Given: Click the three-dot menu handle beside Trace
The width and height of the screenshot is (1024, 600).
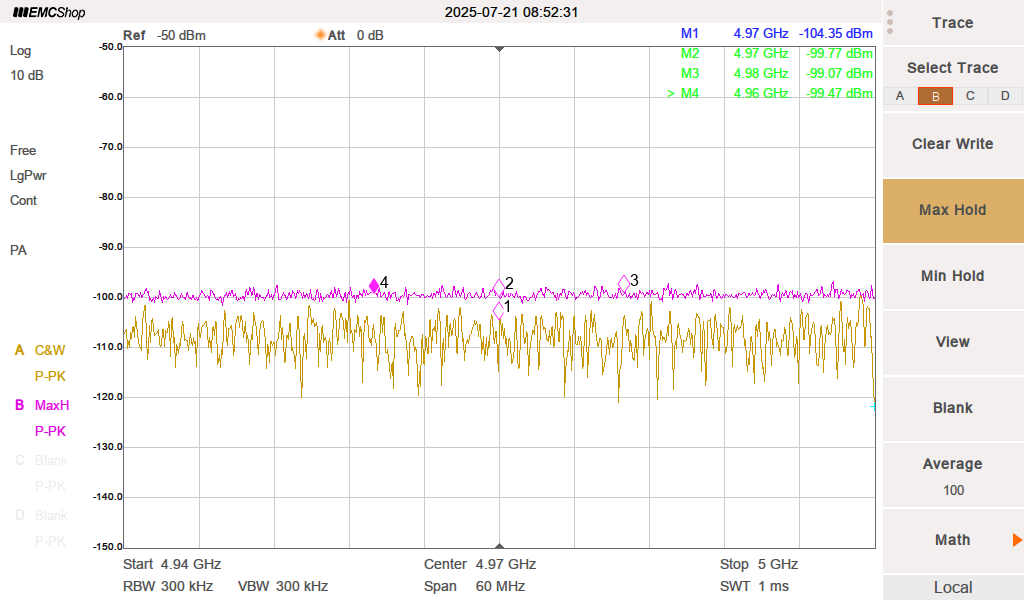Looking at the screenshot, I should [890, 22].
